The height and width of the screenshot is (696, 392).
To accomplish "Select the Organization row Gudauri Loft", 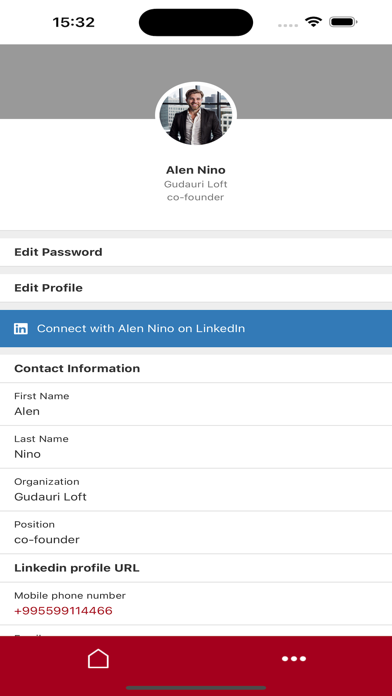I will [196, 490].
